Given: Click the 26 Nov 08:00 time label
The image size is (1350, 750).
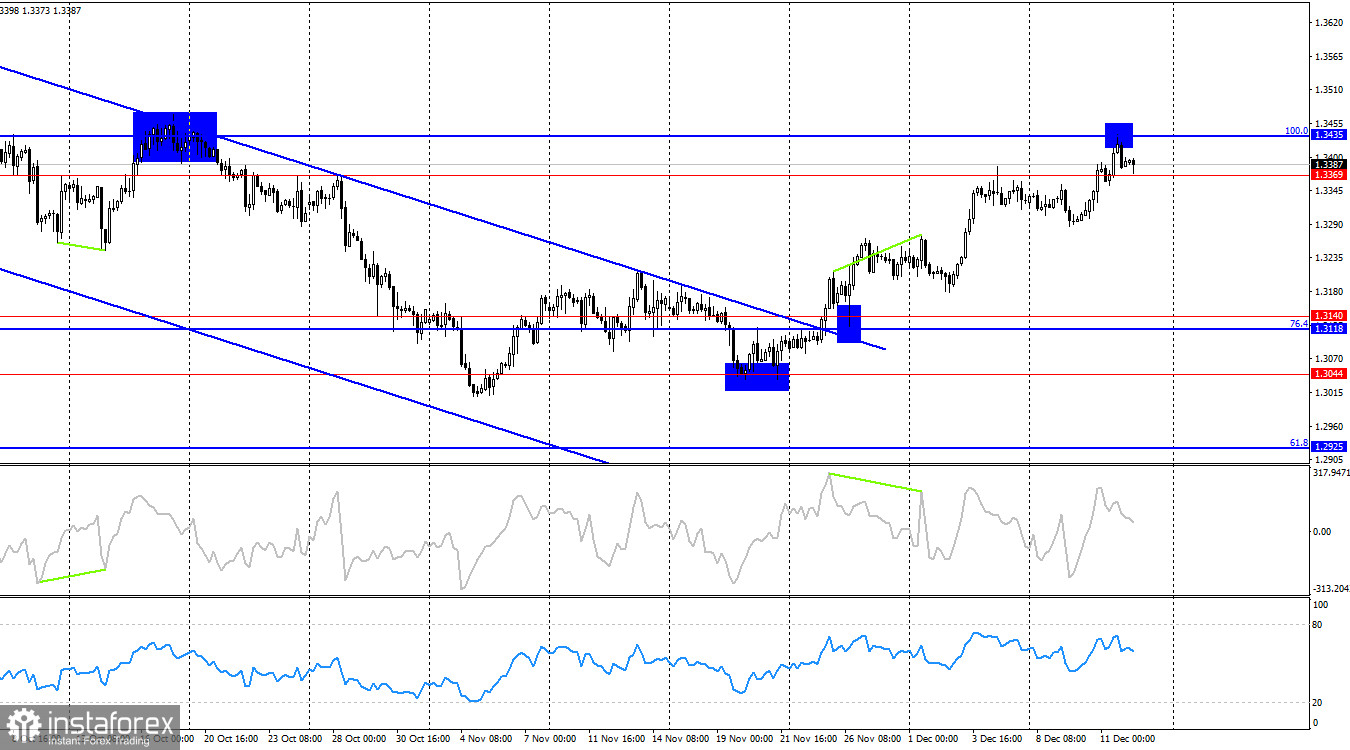Looking at the screenshot, I should pos(872,739).
